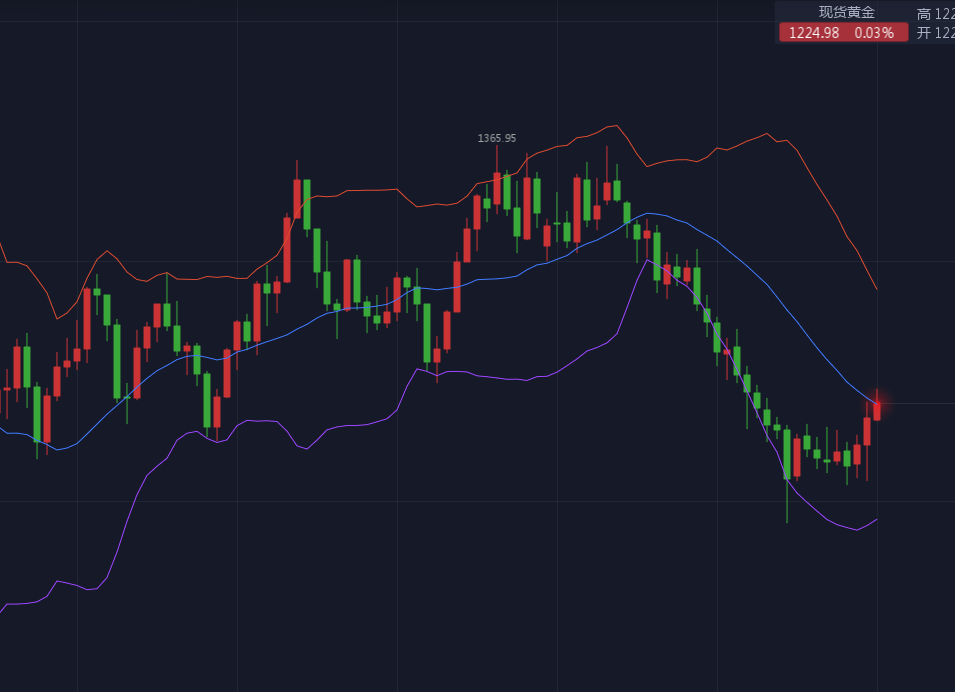Viewport: 955px width, 692px height.
Task: Click the 1365.95 high price label
Action: click(496, 138)
